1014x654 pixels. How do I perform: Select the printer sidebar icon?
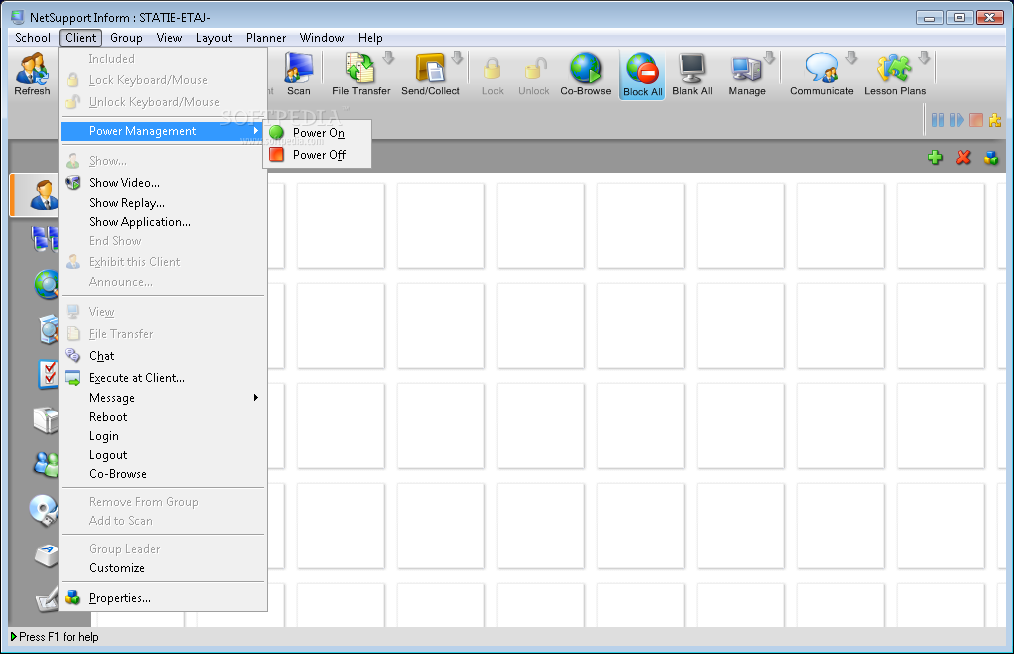46,420
